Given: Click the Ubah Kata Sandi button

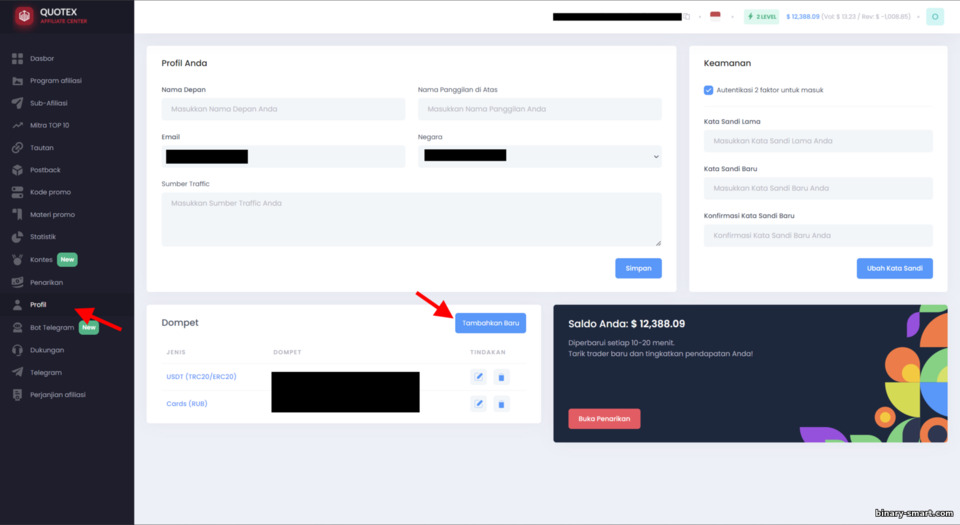Looking at the screenshot, I should (894, 268).
